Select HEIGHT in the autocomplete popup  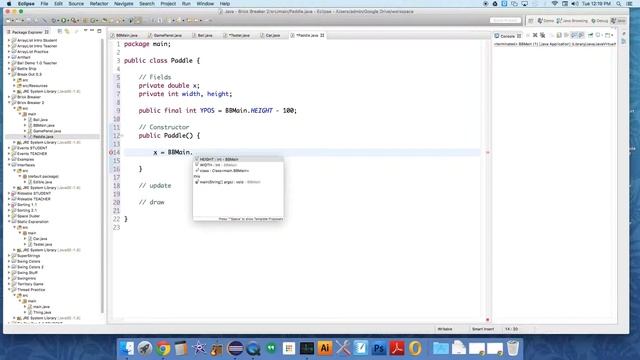(238, 159)
